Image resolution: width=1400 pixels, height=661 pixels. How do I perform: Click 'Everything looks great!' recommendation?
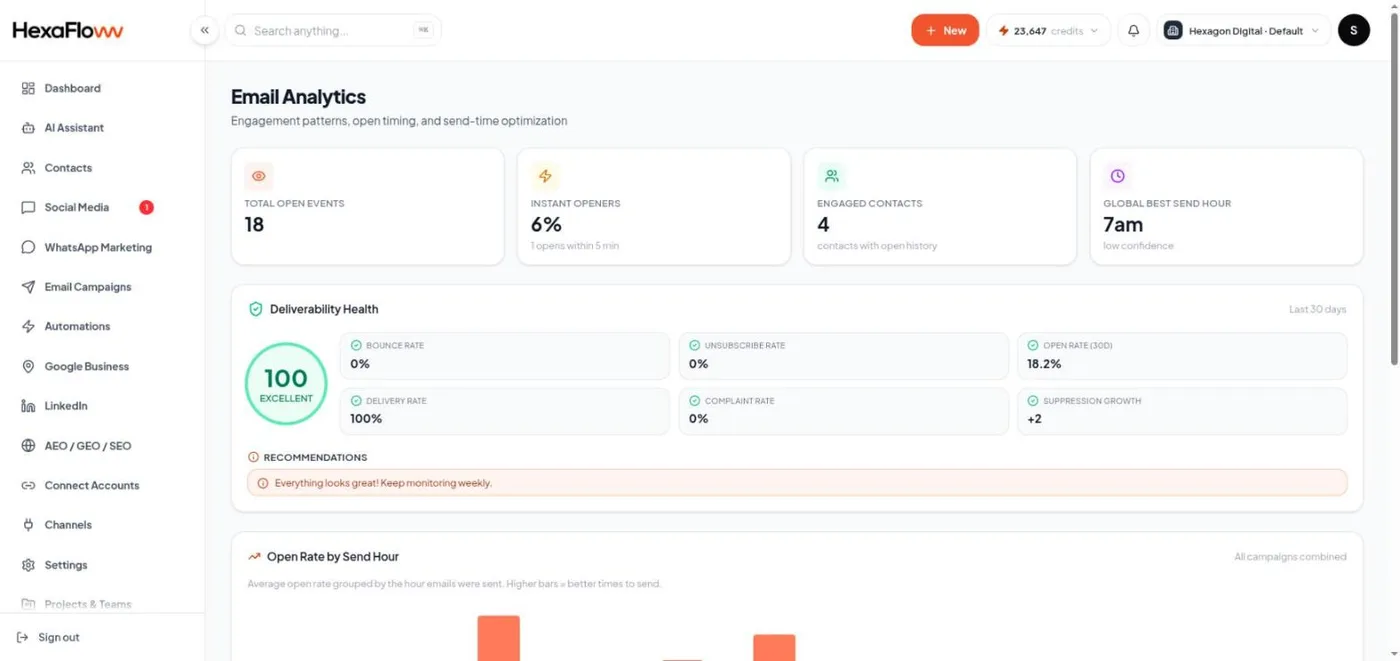click(x=797, y=483)
